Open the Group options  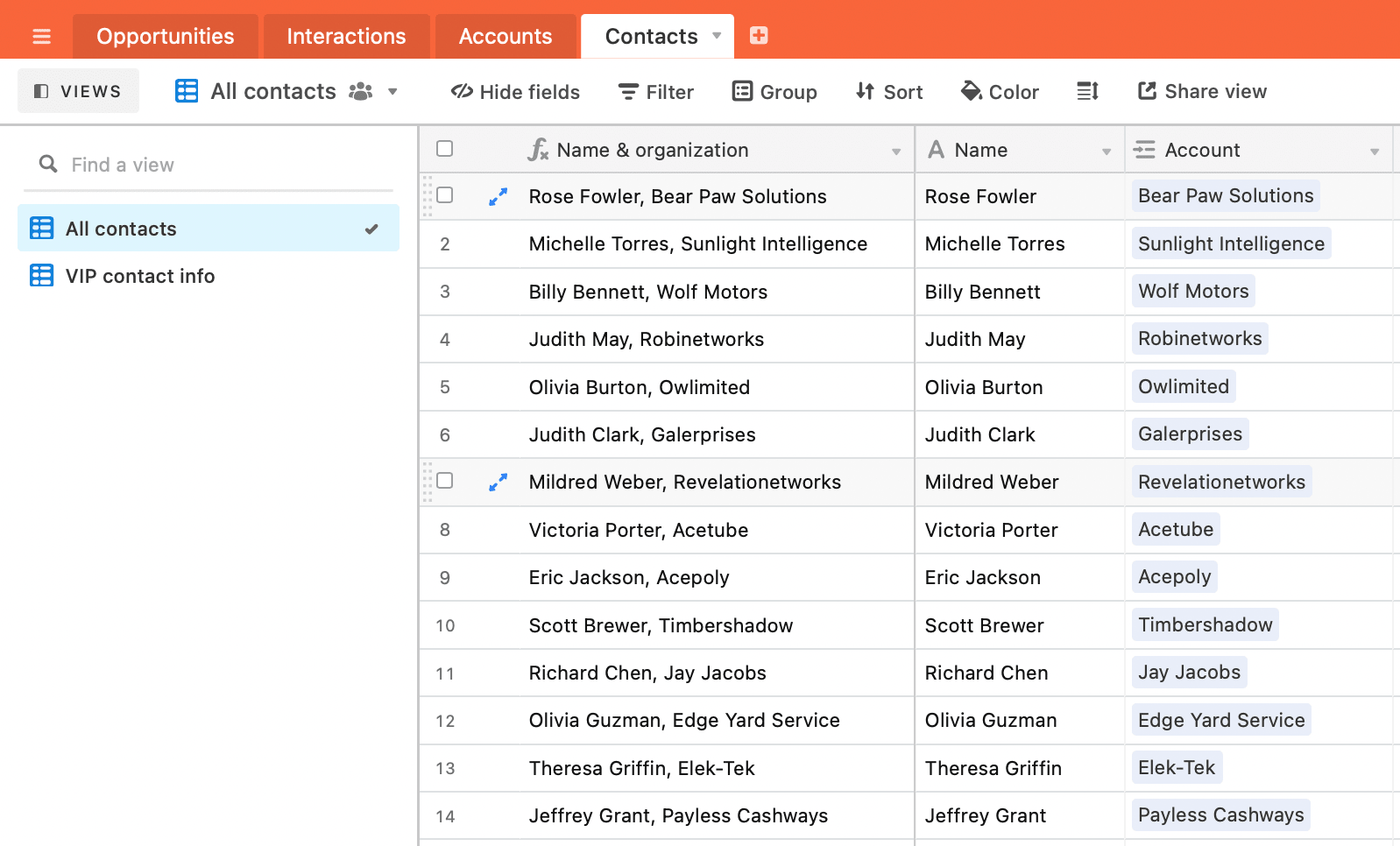(x=774, y=91)
